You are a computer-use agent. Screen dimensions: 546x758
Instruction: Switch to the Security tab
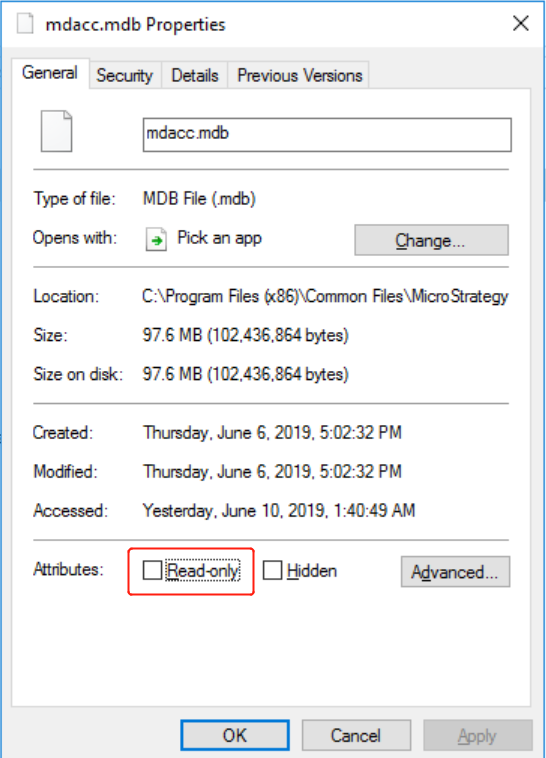(x=124, y=75)
